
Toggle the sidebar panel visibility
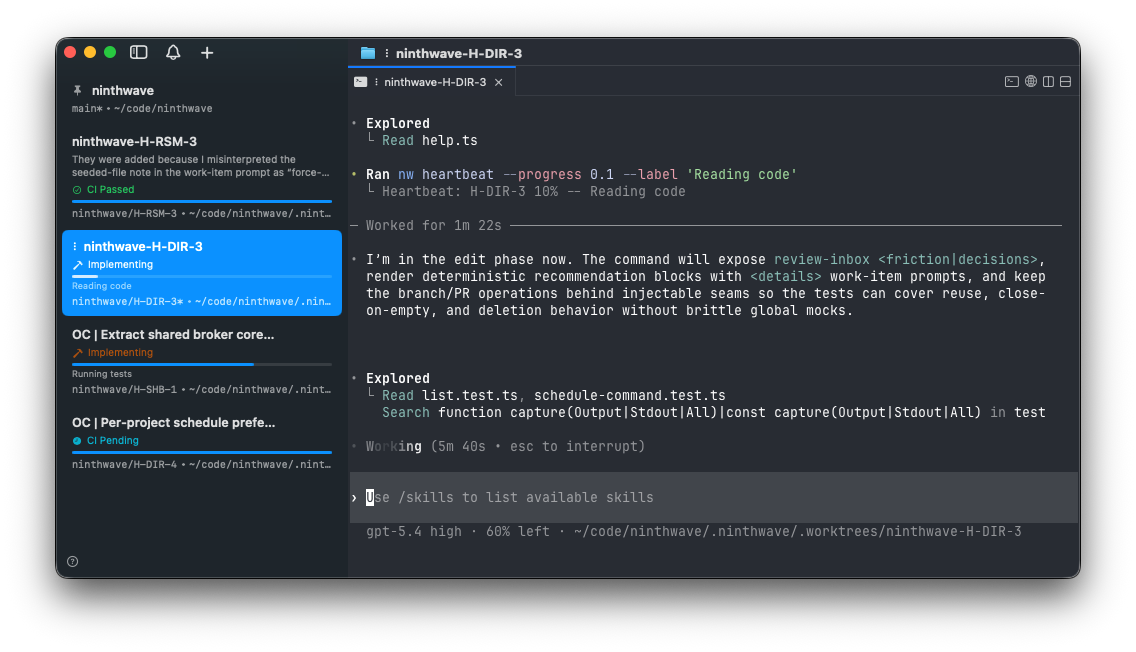click(138, 52)
